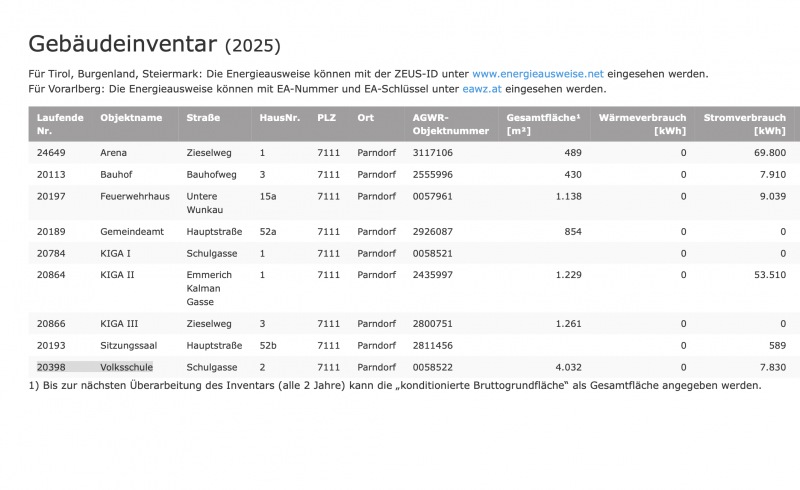Open the www.energieausweise.net link
This screenshot has height=490, width=800.
click(537, 73)
